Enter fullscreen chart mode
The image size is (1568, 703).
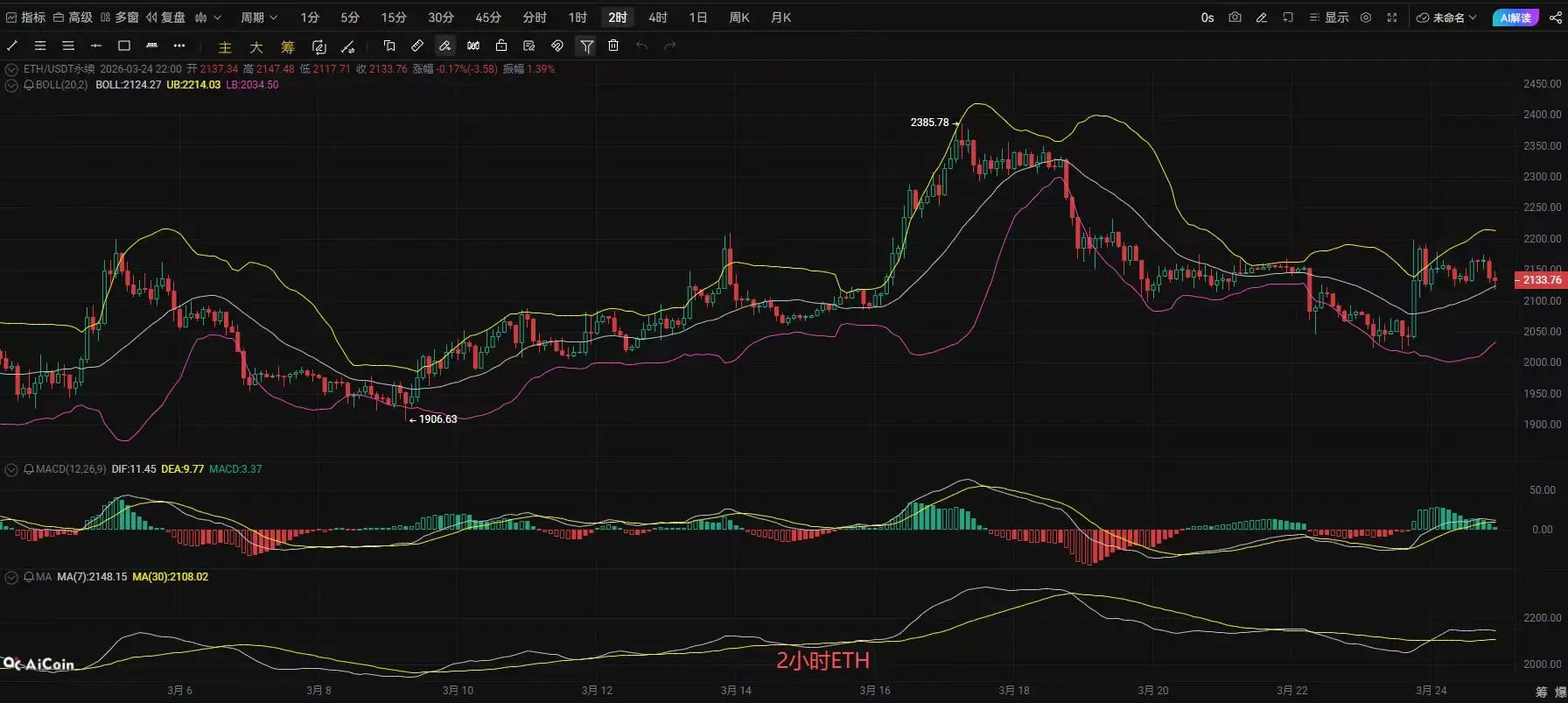coord(1392,18)
